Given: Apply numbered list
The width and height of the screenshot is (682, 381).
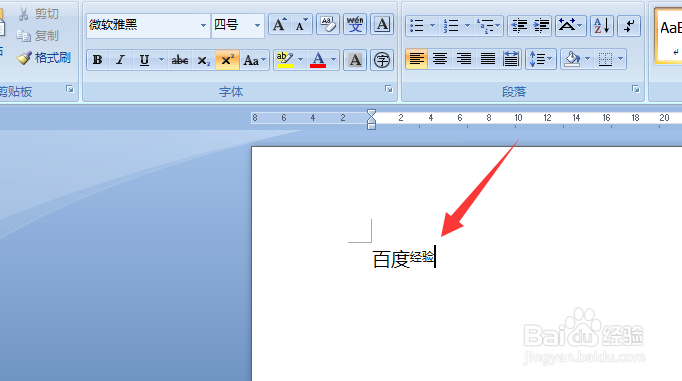Looking at the screenshot, I should point(451,26).
